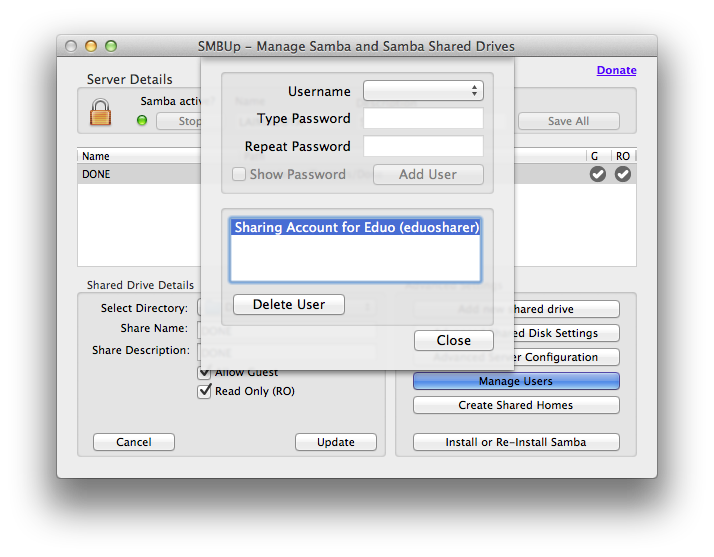Screen dimensions: 714x557
Task: Click the green Samba active status light
Action: click(142, 121)
